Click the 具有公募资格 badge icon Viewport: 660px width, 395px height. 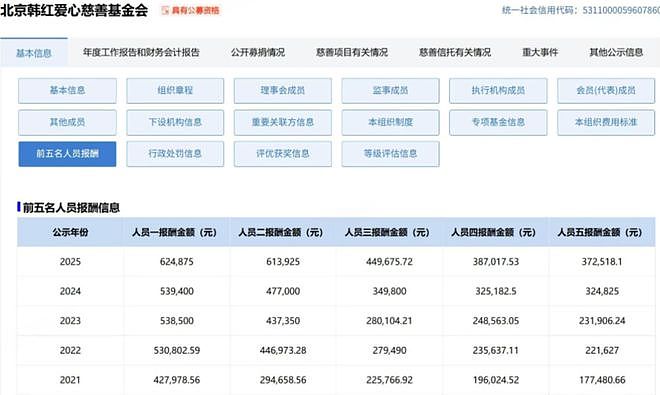click(x=165, y=11)
